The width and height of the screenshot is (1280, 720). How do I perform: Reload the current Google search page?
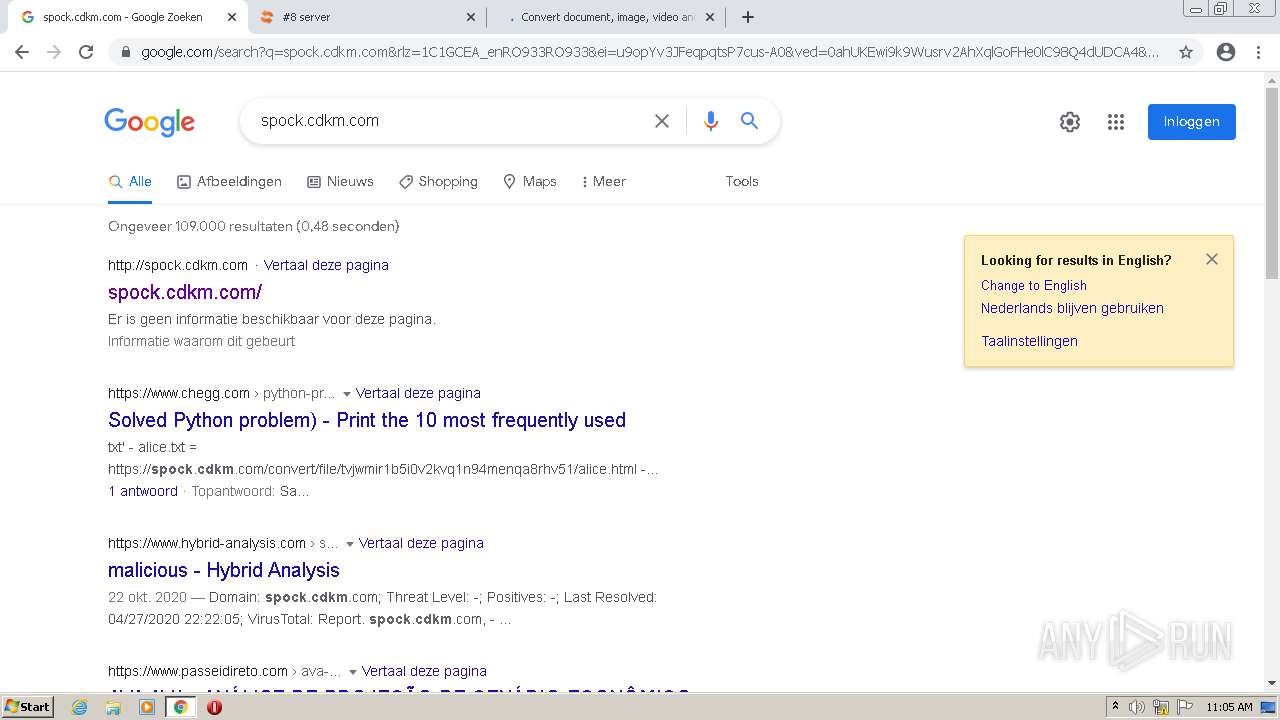click(86, 52)
